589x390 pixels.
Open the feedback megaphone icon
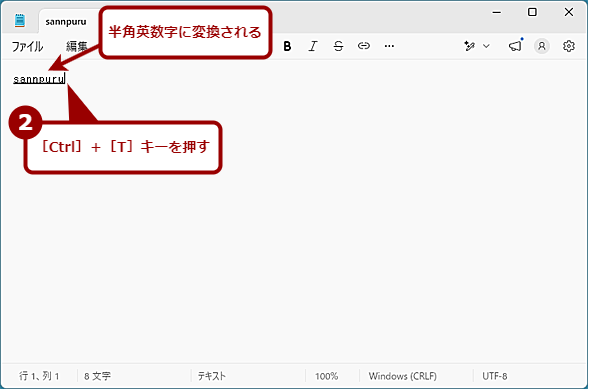(515, 46)
